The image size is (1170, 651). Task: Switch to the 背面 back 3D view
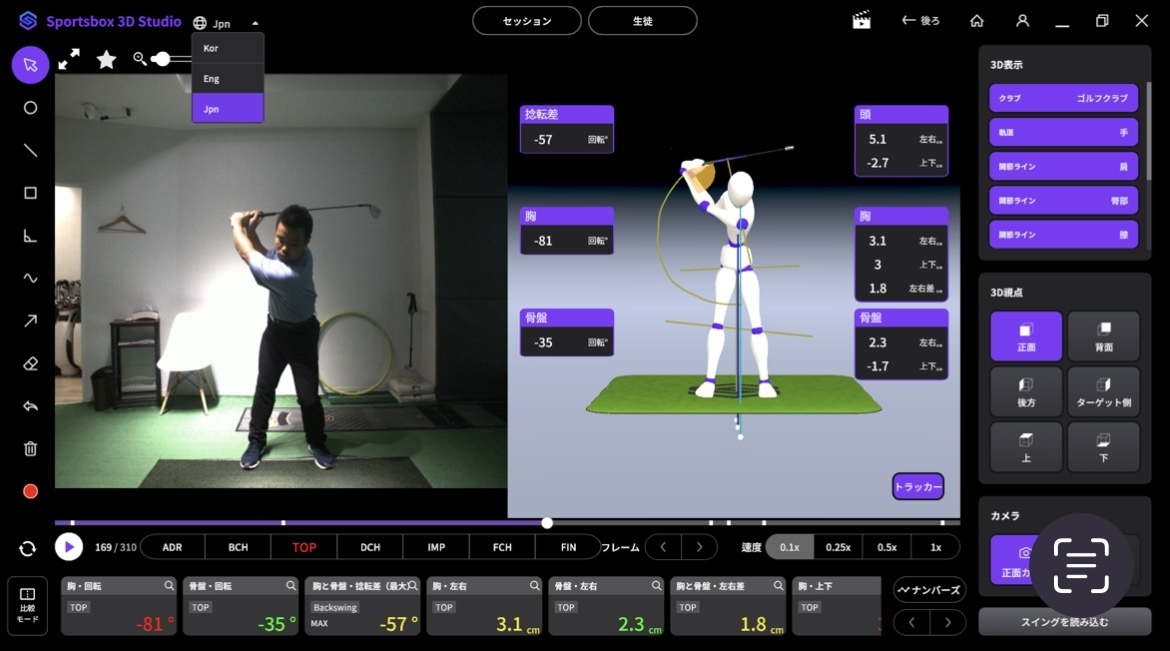click(1103, 336)
